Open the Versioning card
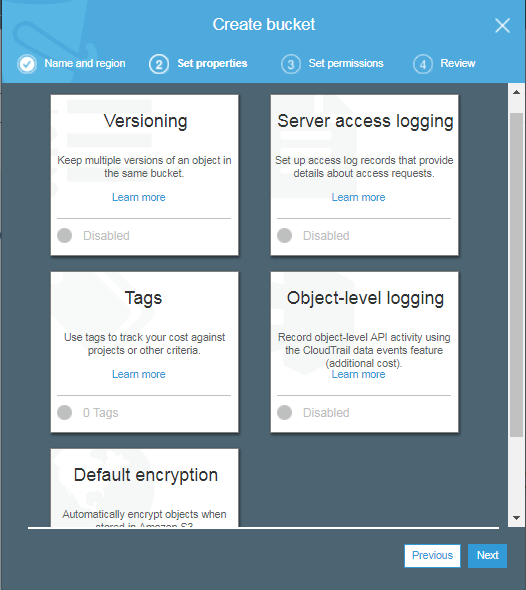 point(144,175)
